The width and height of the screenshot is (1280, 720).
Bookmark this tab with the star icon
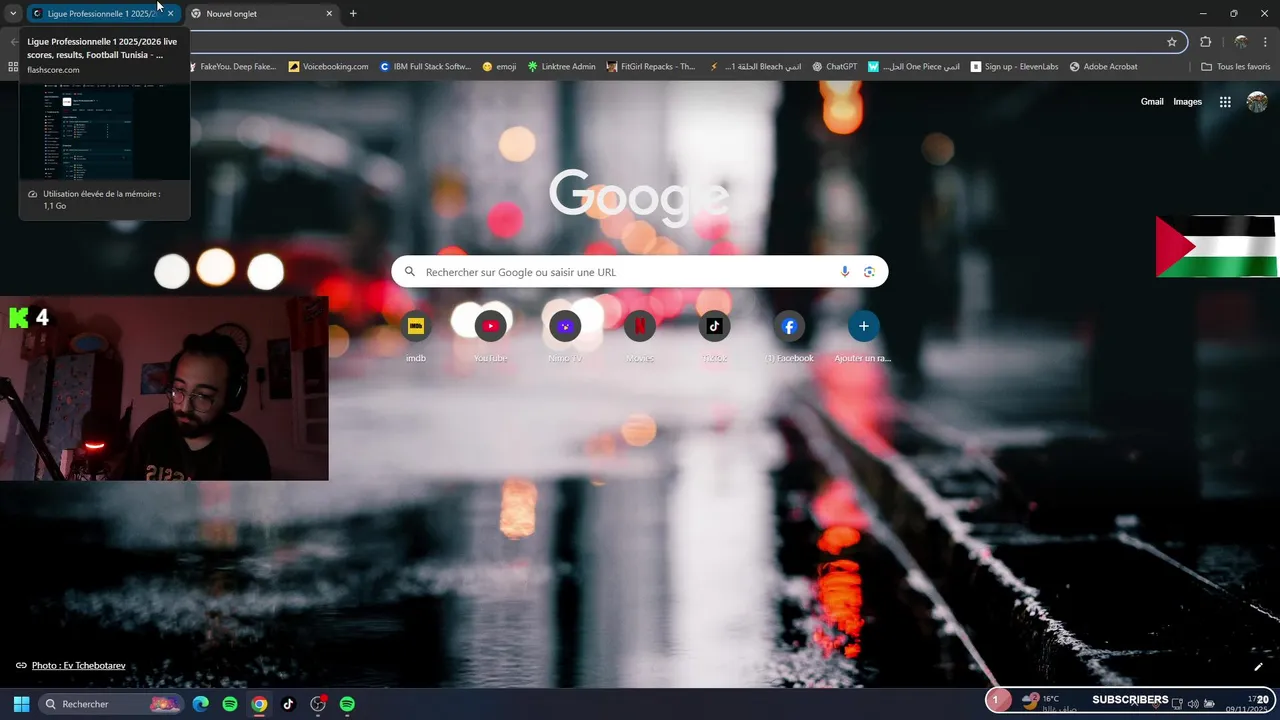(x=1172, y=42)
